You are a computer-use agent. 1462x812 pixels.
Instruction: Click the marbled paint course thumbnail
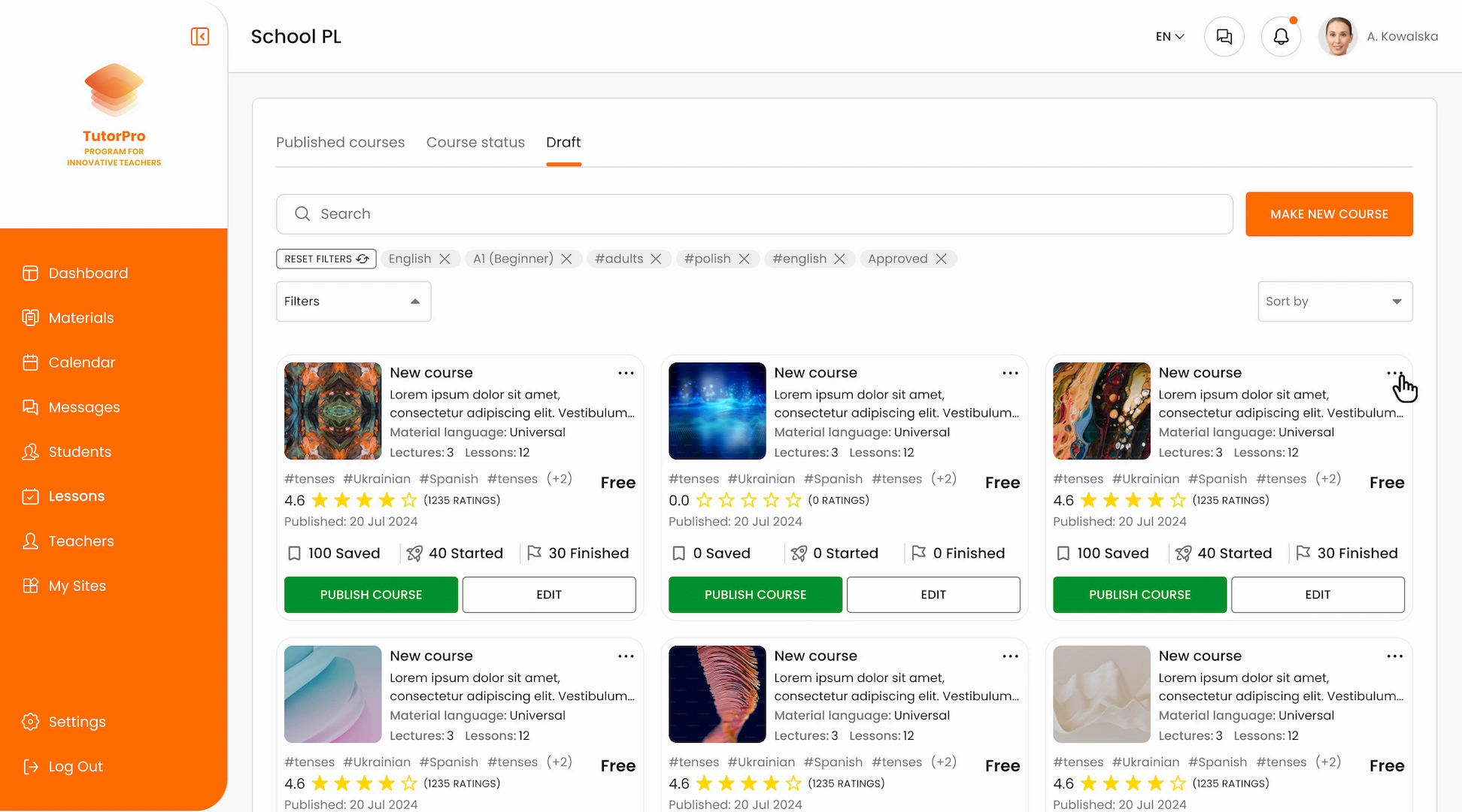[x=1102, y=411]
